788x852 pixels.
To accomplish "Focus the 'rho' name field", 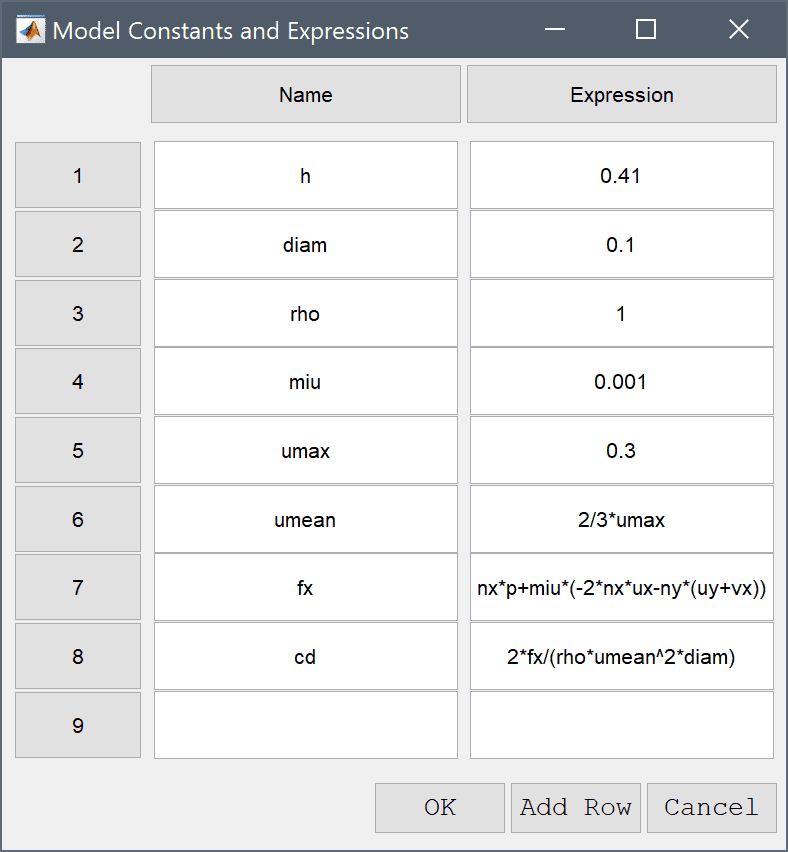I will click(306, 313).
